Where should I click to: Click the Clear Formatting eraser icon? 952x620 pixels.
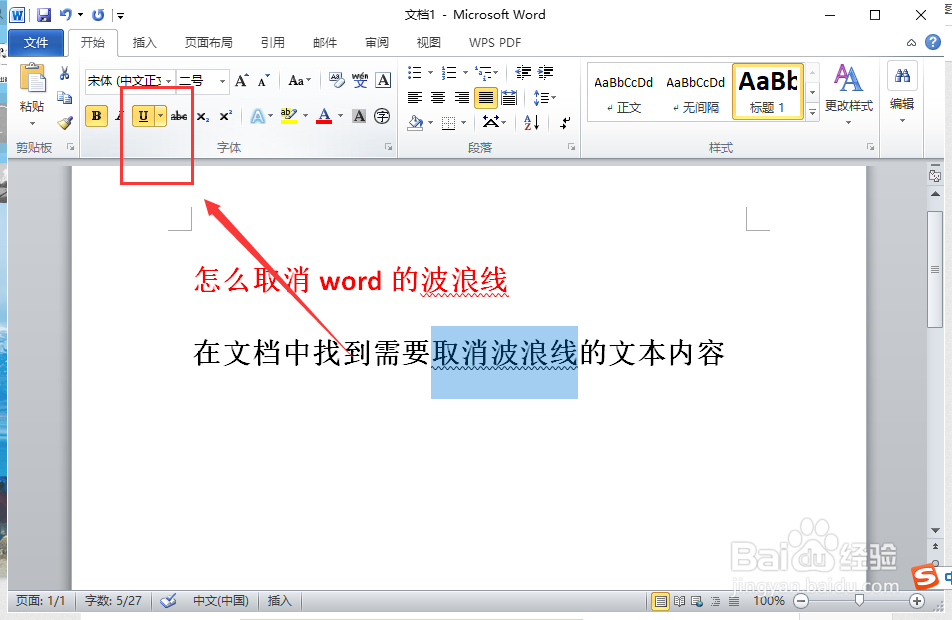pyautogui.click(x=336, y=80)
